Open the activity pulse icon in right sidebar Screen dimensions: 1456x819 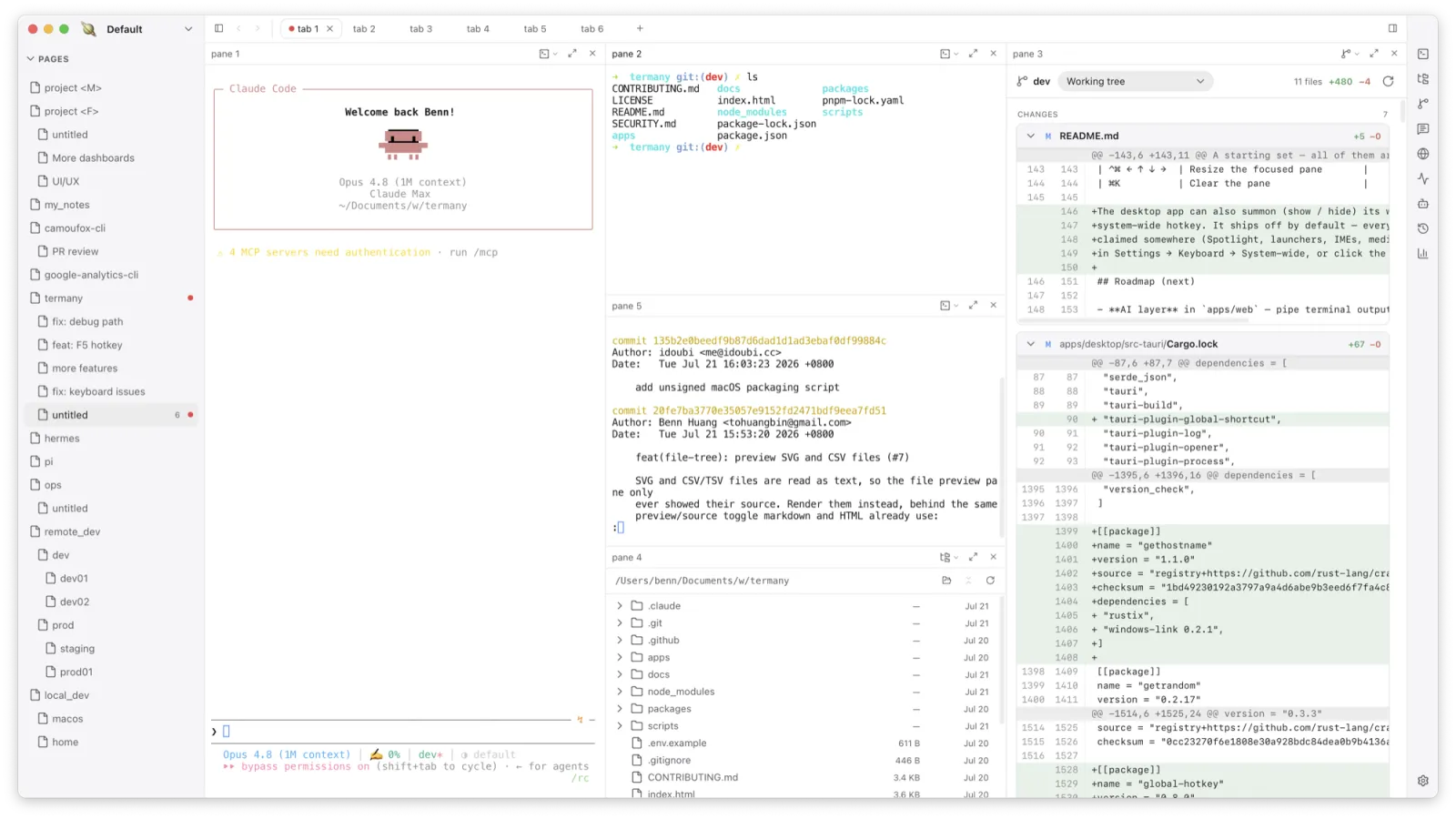click(x=1423, y=179)
